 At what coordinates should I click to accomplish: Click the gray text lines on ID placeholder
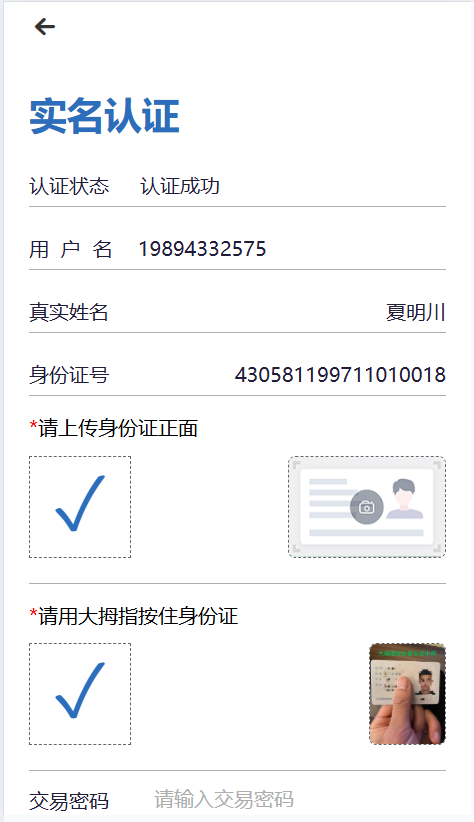pyautogui.click(x=333, y=498)
